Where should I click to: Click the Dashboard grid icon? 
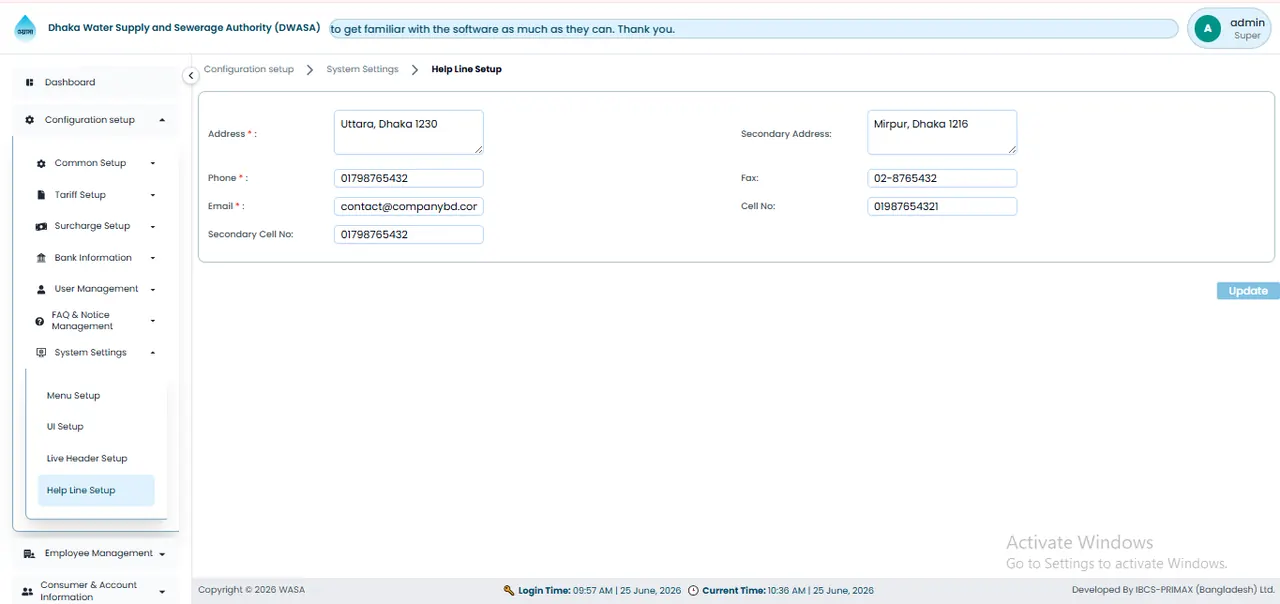click(x=30, y=82)
